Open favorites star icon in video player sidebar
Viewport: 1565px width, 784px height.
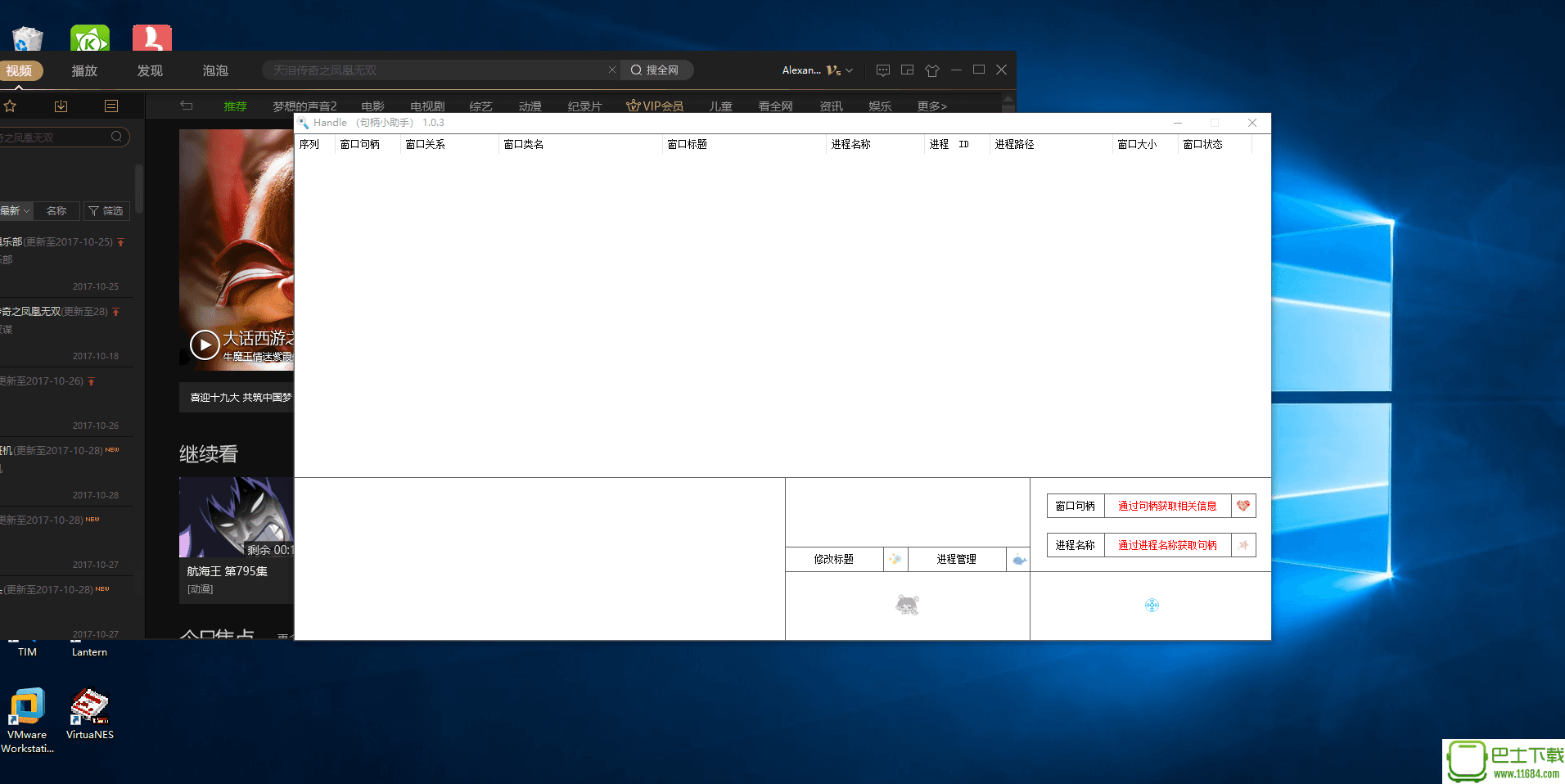[x=10, y=106]
